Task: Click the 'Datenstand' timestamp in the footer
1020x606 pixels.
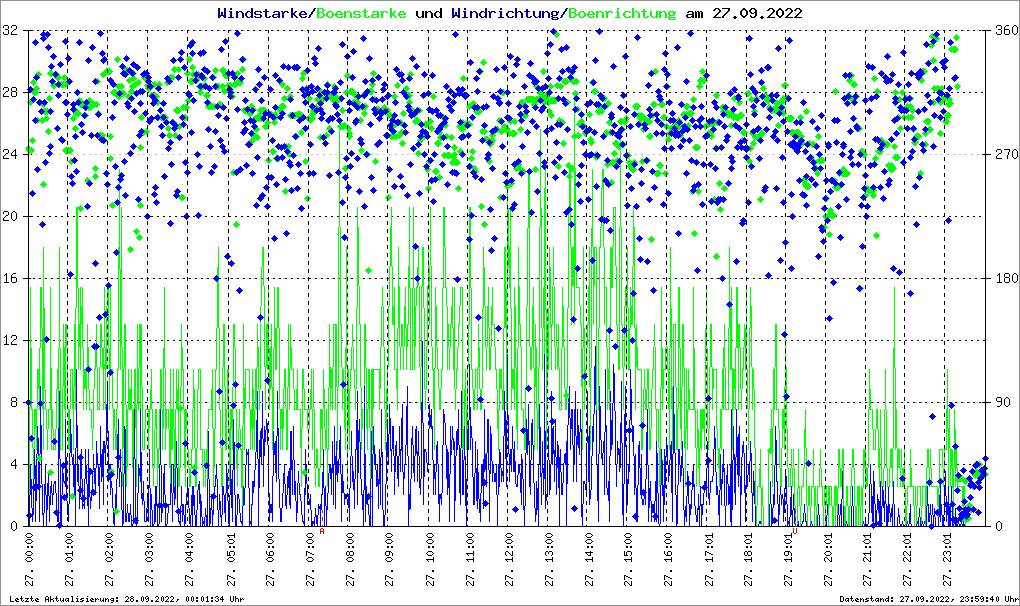Action: point(926,599)
